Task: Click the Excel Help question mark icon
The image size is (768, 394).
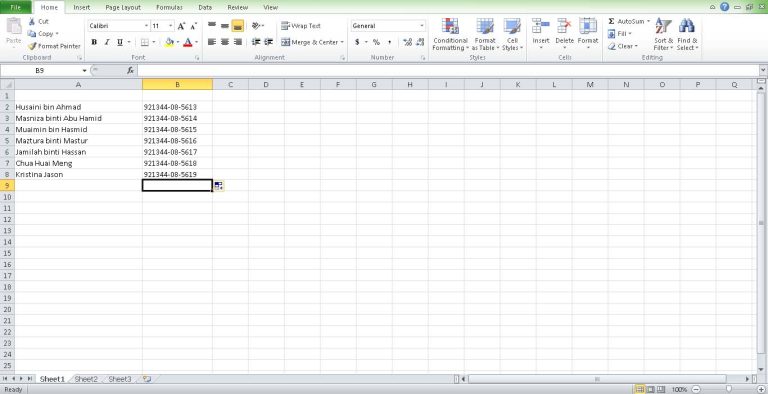Action: point(725,7)
